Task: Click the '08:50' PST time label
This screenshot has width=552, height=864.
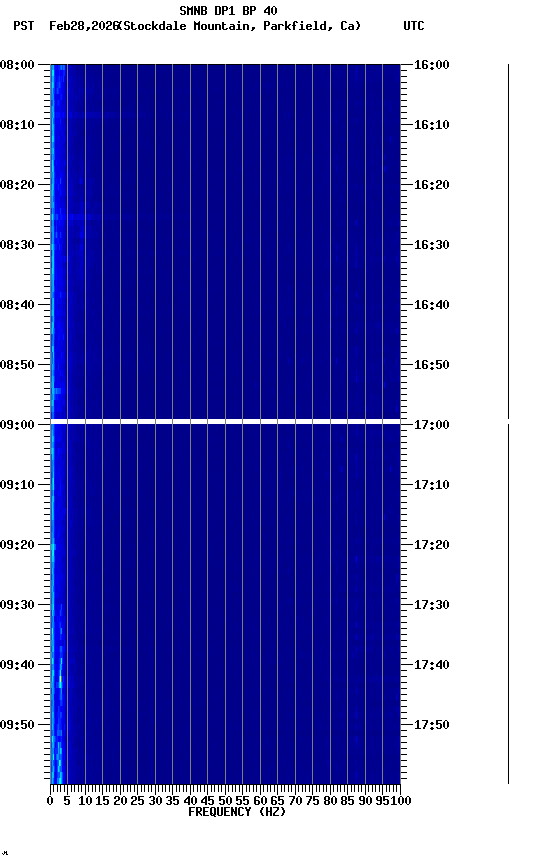Action: coord(17,365)
